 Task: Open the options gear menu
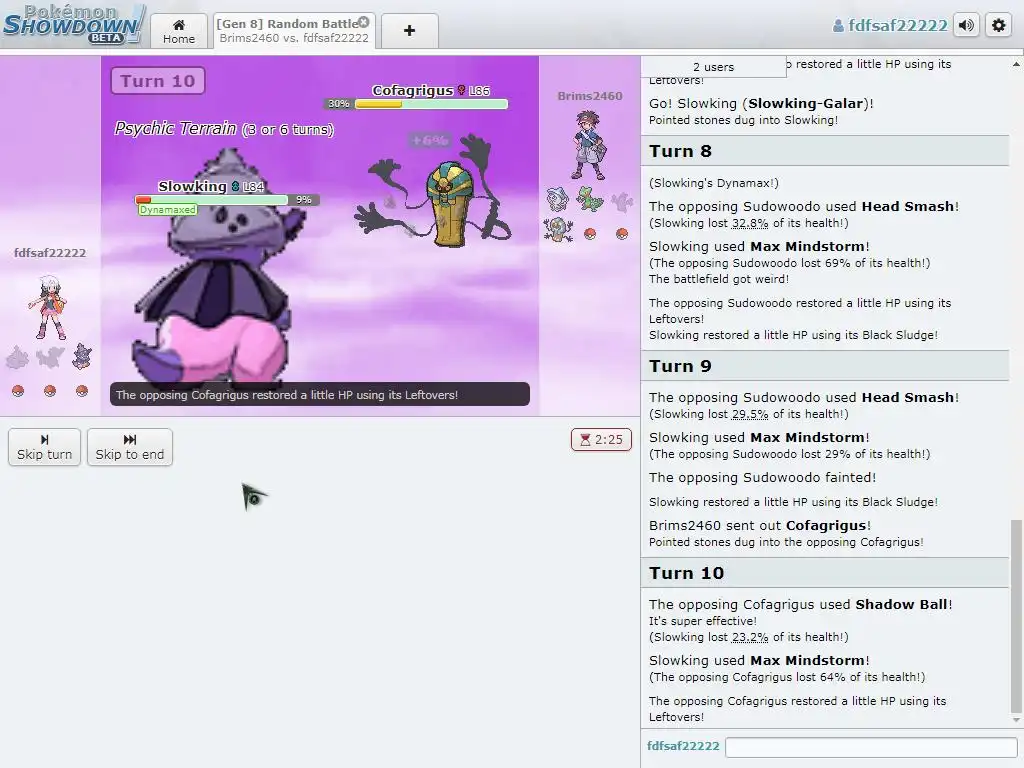pyautogui.click(x=999, y=25)
